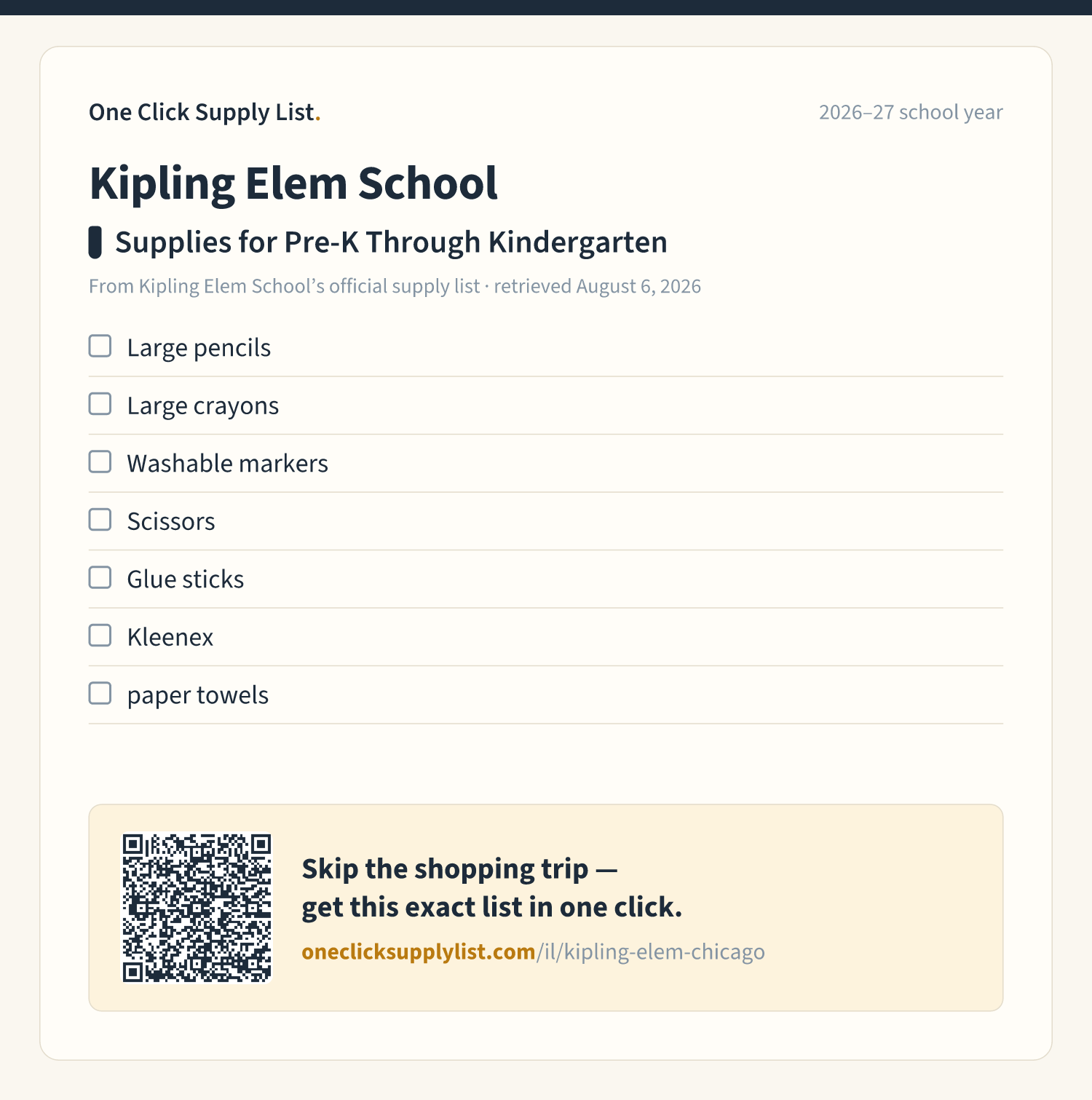Select the Supplies for Pre-K Through Kindergarten heading
1092x1100 pixels.
(391, 242)
